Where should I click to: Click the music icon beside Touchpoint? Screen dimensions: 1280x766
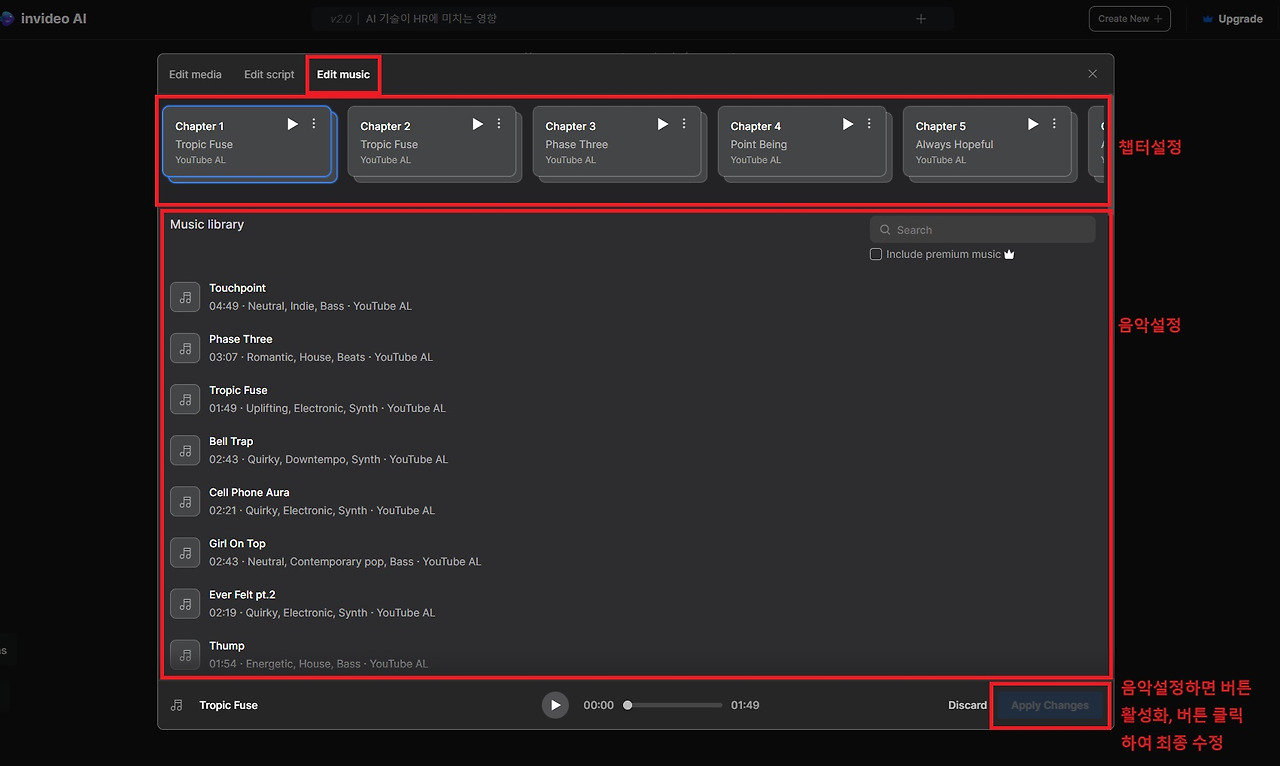point(185,296)
